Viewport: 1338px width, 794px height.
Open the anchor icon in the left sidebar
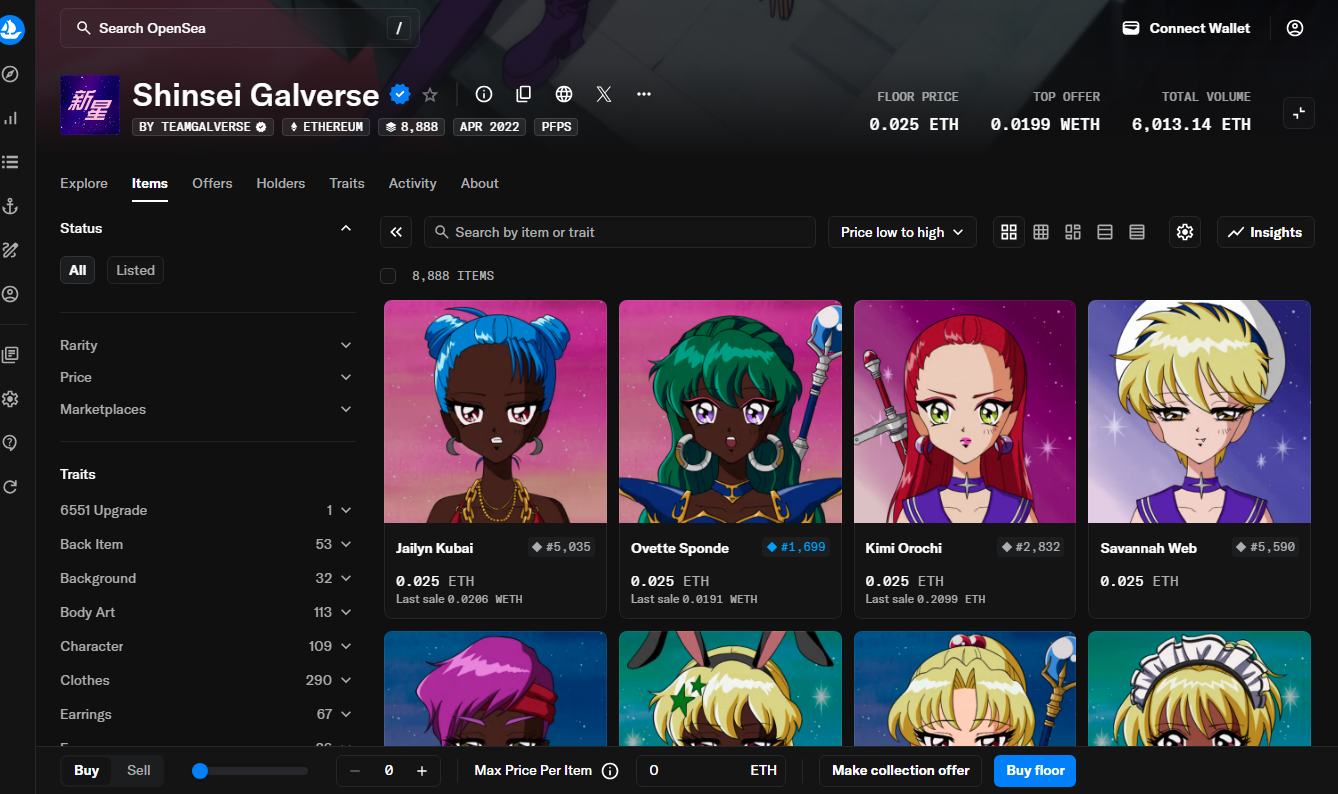[11, 206]
